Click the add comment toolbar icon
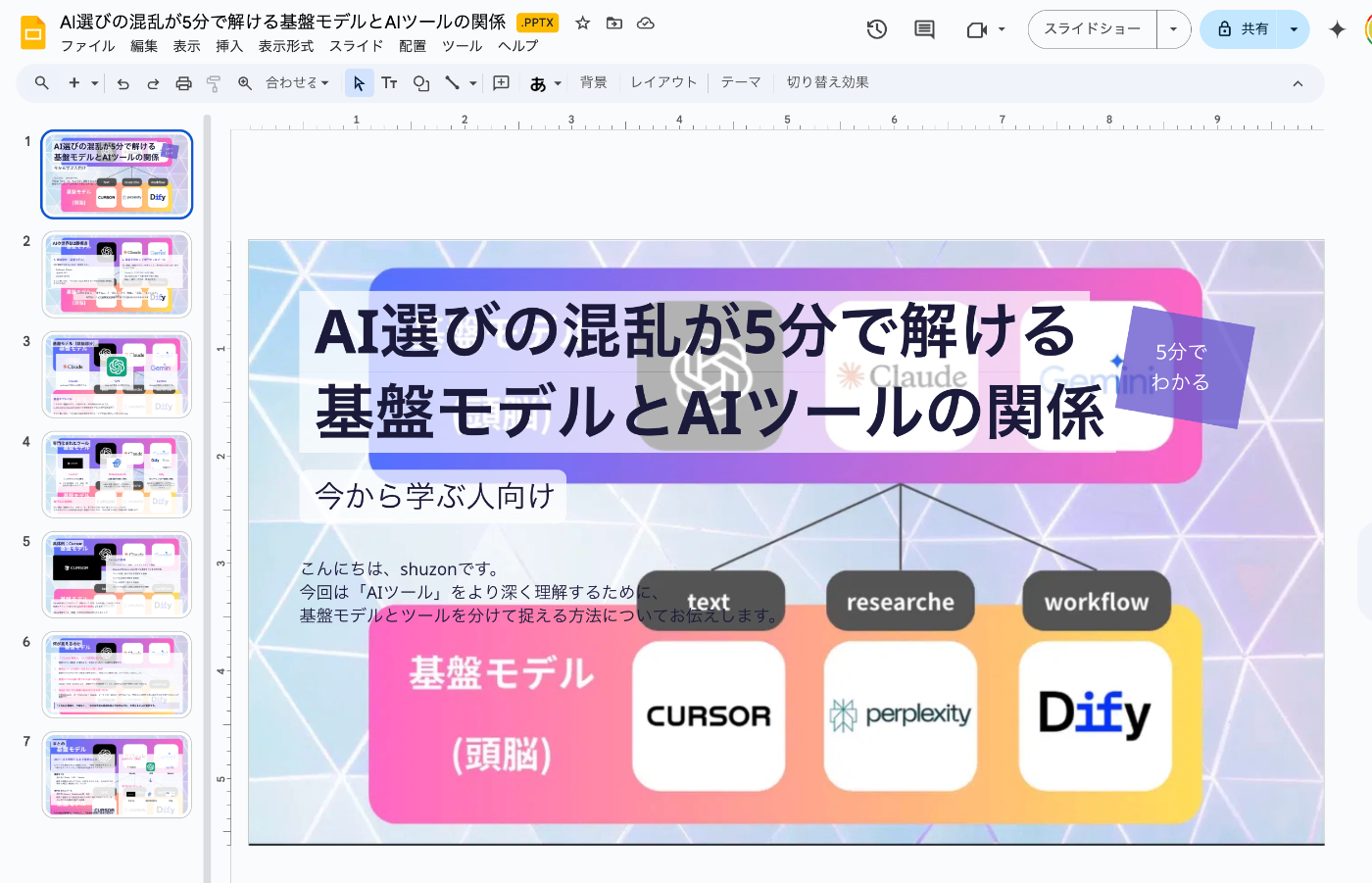1372x883 pixels. pos(501,83)
